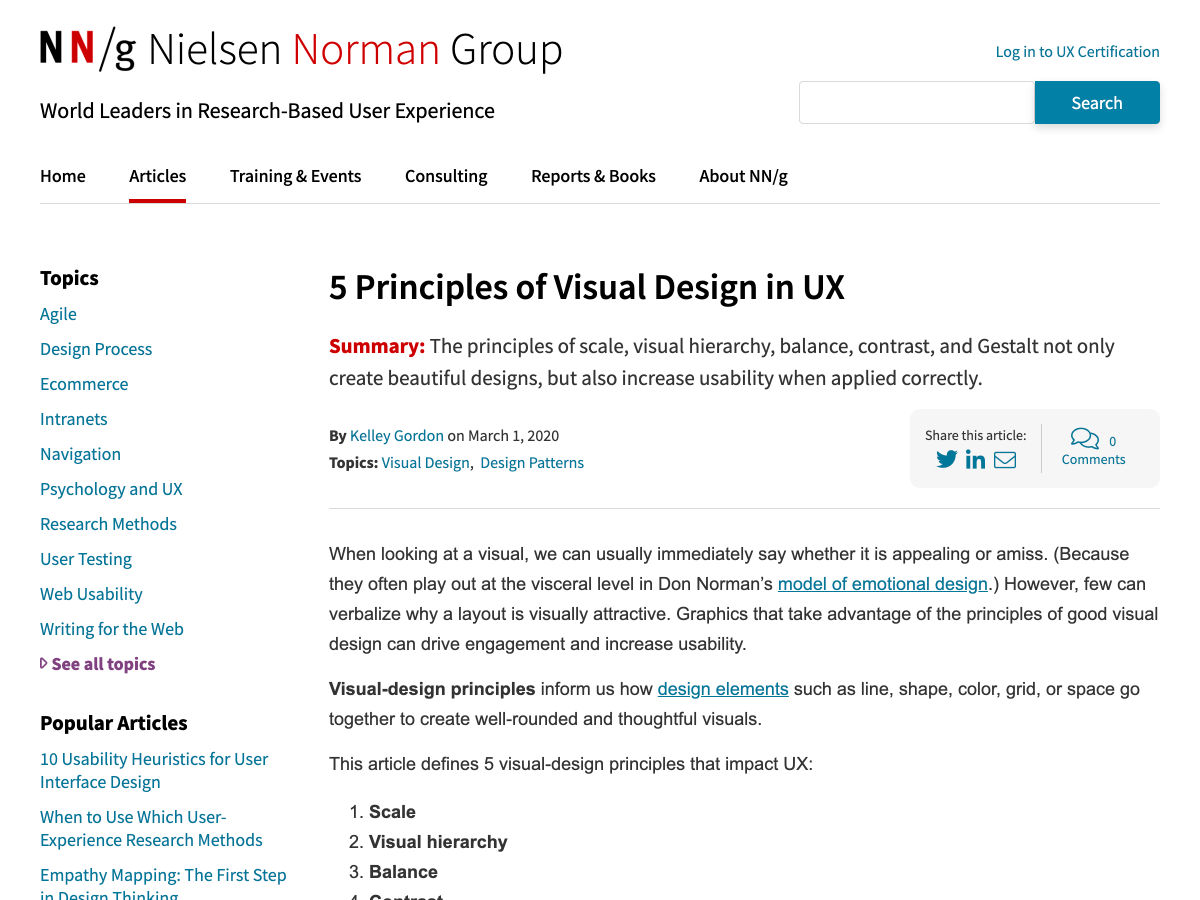Open the Intranets topic
Viewport: 1200px width, 900px height.
tap(74, 419)
